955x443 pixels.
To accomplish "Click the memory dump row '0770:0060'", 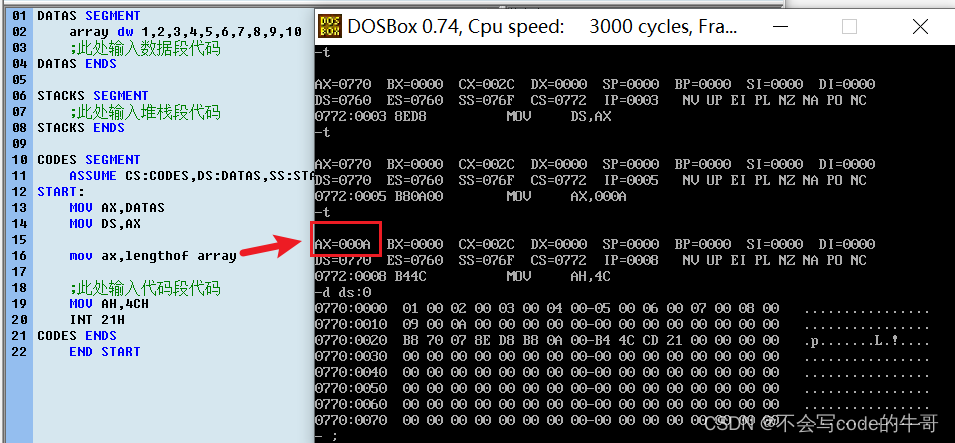I will pos(622,404).
